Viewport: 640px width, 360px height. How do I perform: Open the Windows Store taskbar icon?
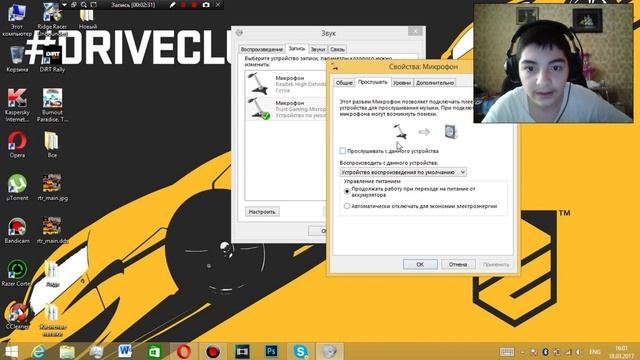(x=154, y=351)
